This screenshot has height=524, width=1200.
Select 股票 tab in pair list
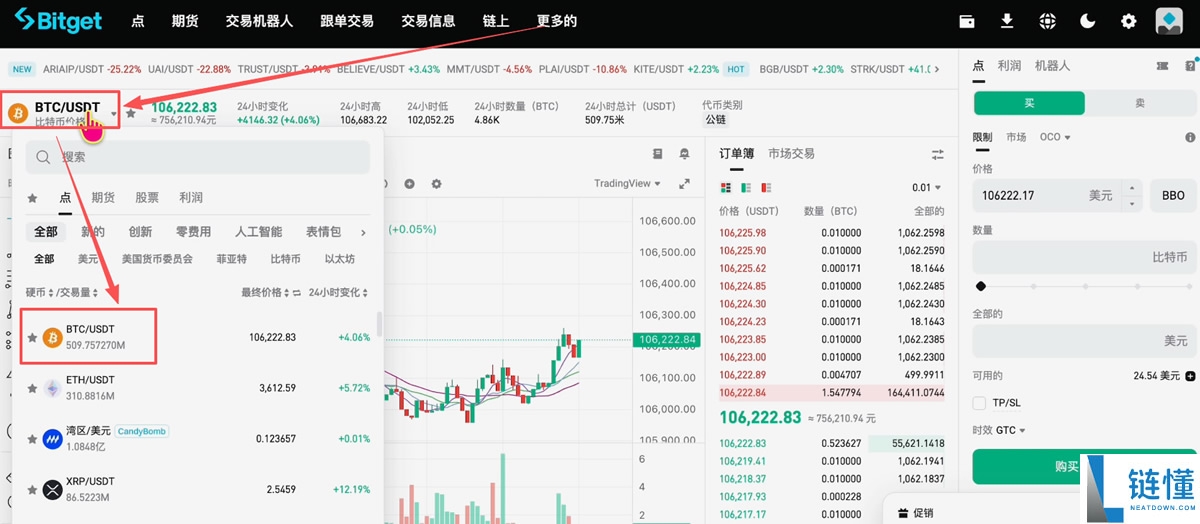click(x=147, y=198)
